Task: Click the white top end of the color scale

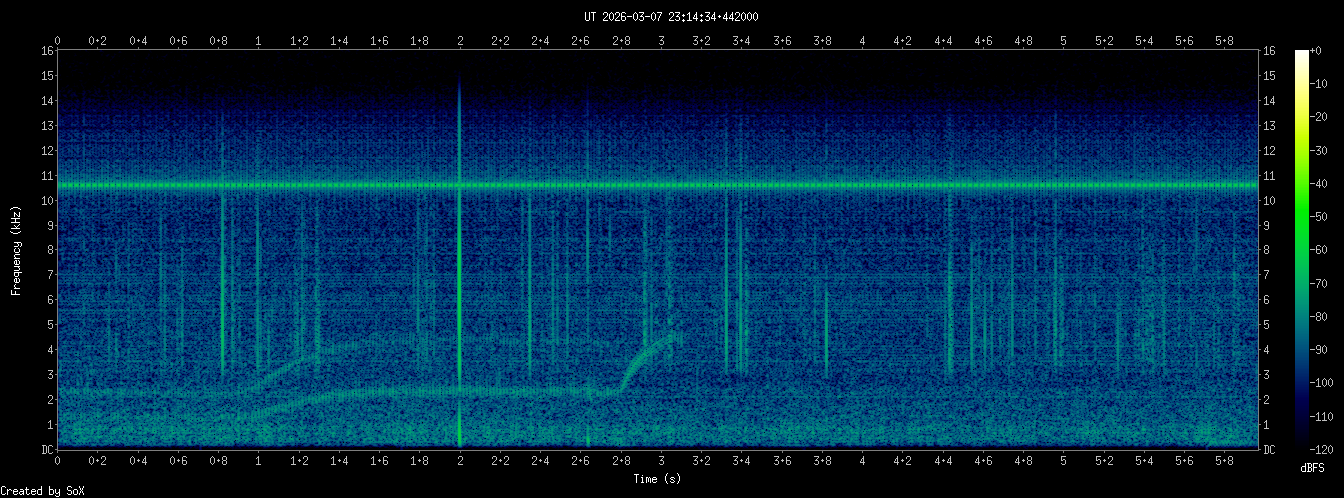Action: 1302,54
